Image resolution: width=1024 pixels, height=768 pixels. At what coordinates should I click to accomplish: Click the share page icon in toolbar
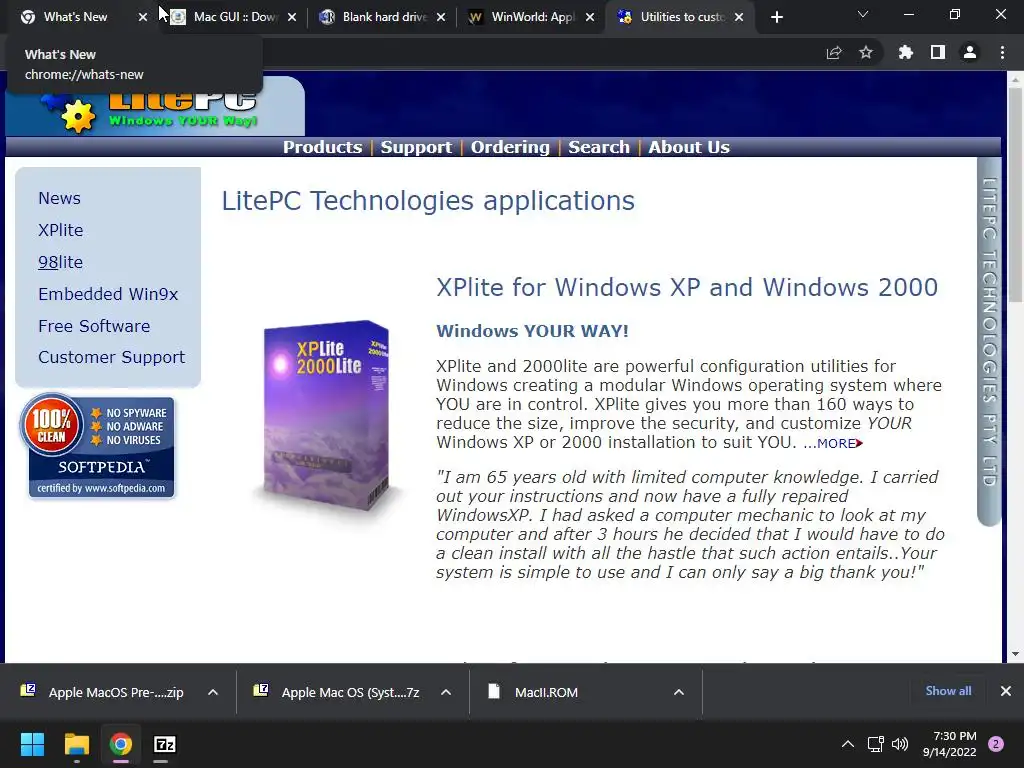pos(834,53)
